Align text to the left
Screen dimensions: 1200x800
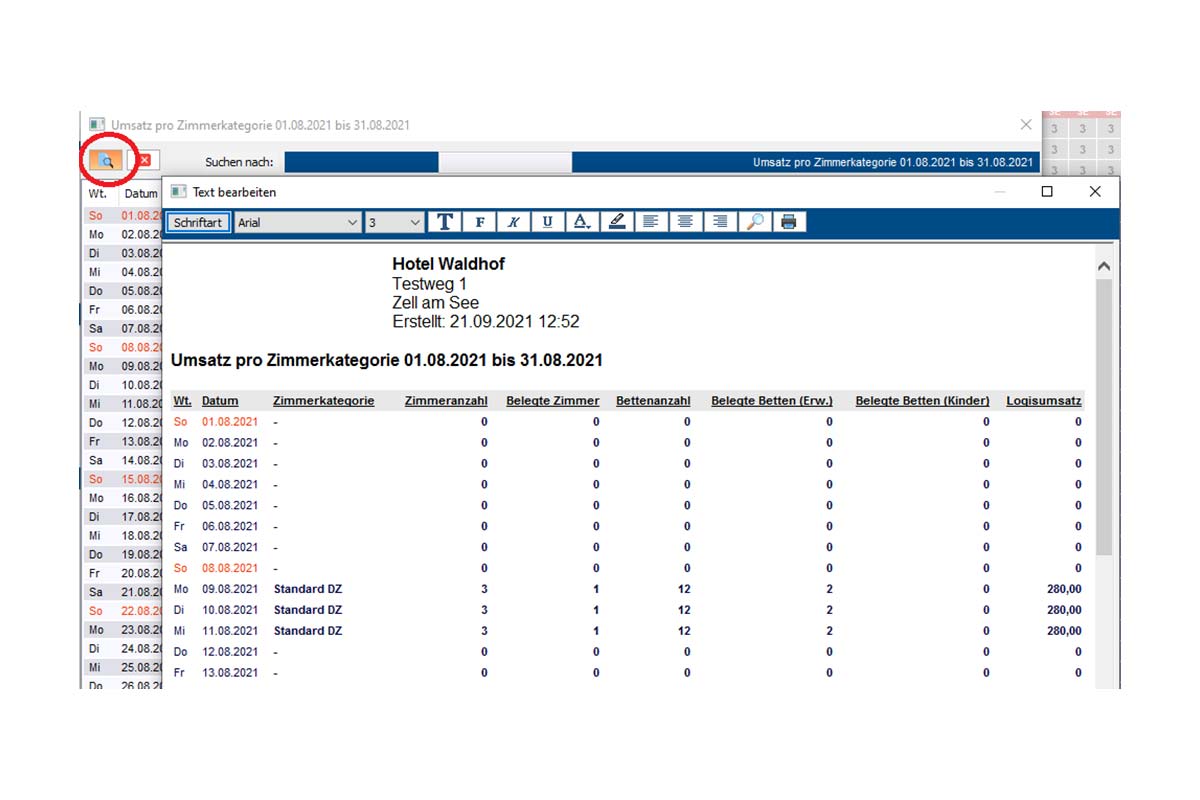pos(650,222)
